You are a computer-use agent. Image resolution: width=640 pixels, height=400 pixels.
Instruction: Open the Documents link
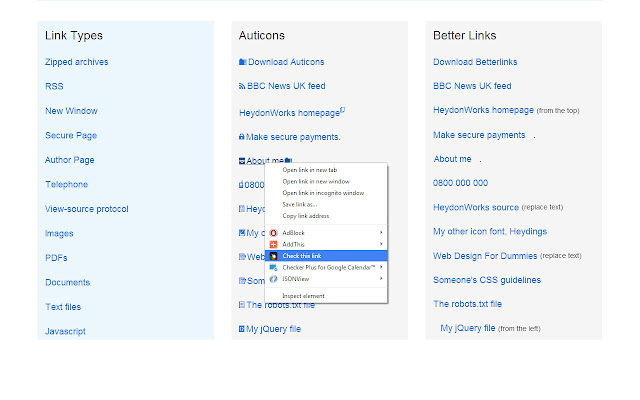click(67, 282)
